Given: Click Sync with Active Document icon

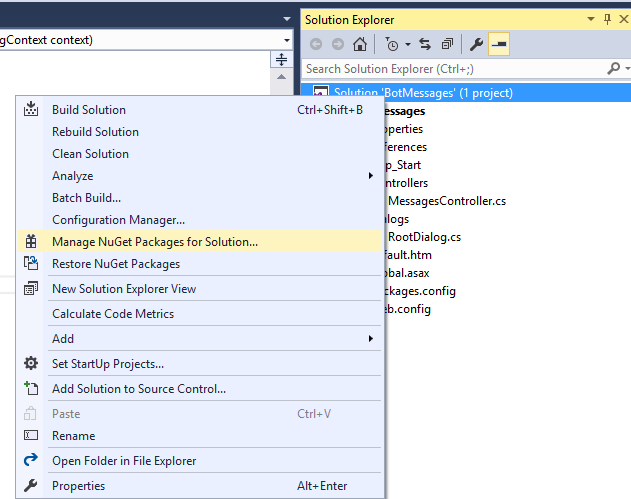Looking at the screenshot, I should [424, 44].
